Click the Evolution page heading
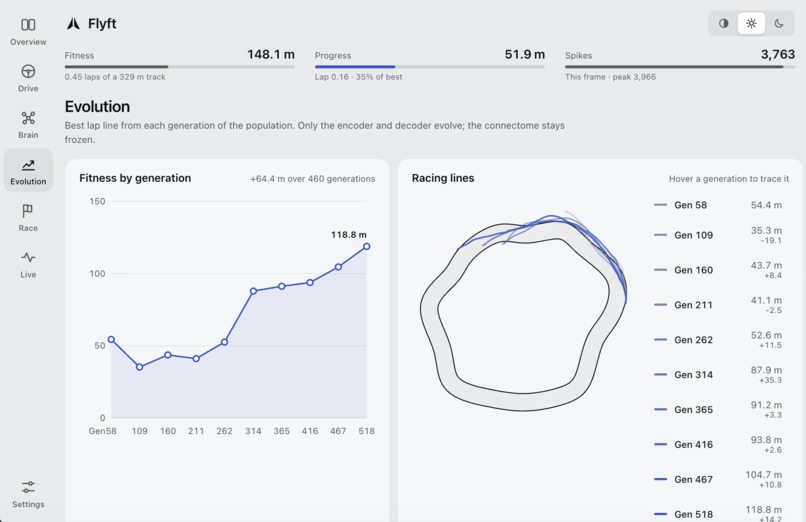Screen dimensions: 806x522 (x=97, y=106)
